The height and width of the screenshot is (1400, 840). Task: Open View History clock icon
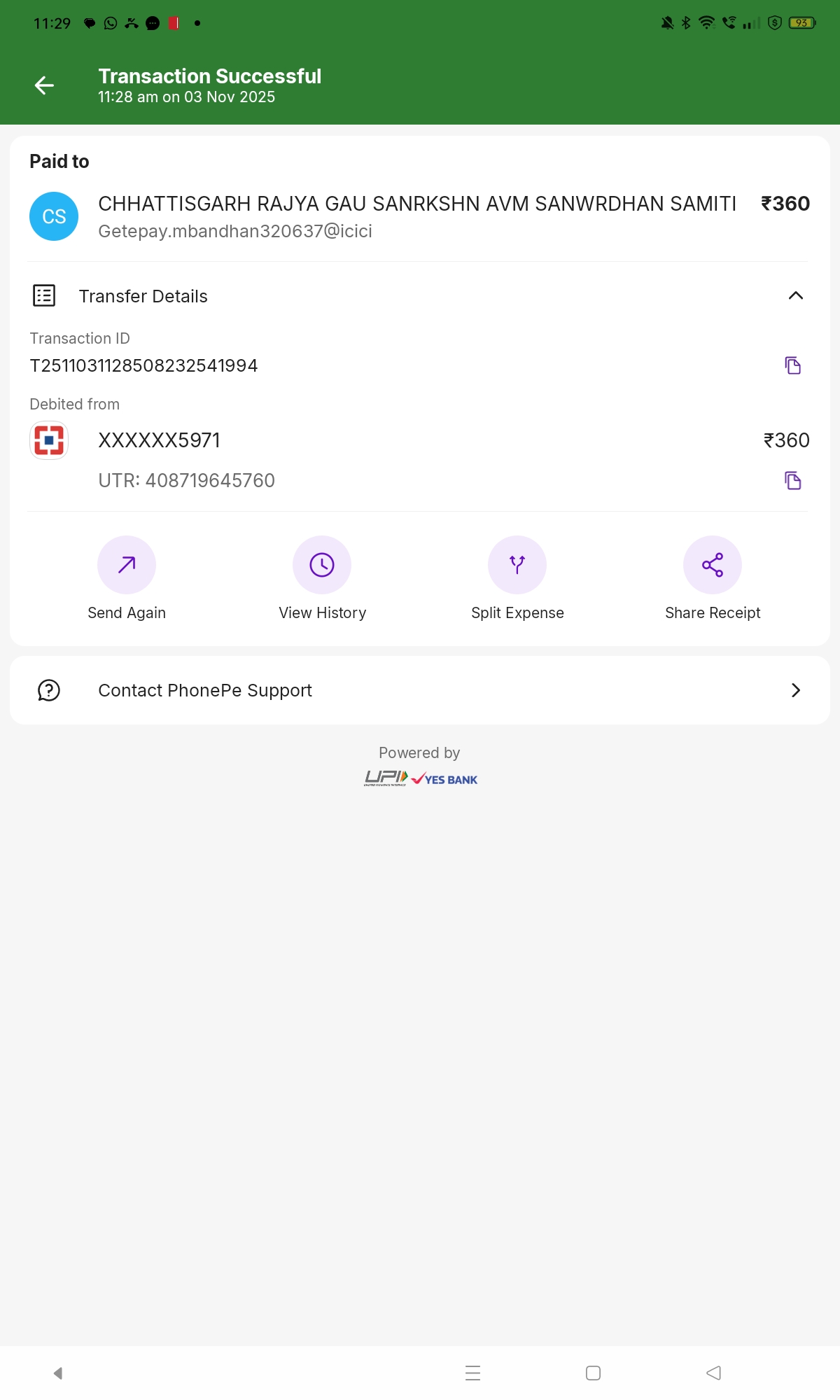click(322, 565)
